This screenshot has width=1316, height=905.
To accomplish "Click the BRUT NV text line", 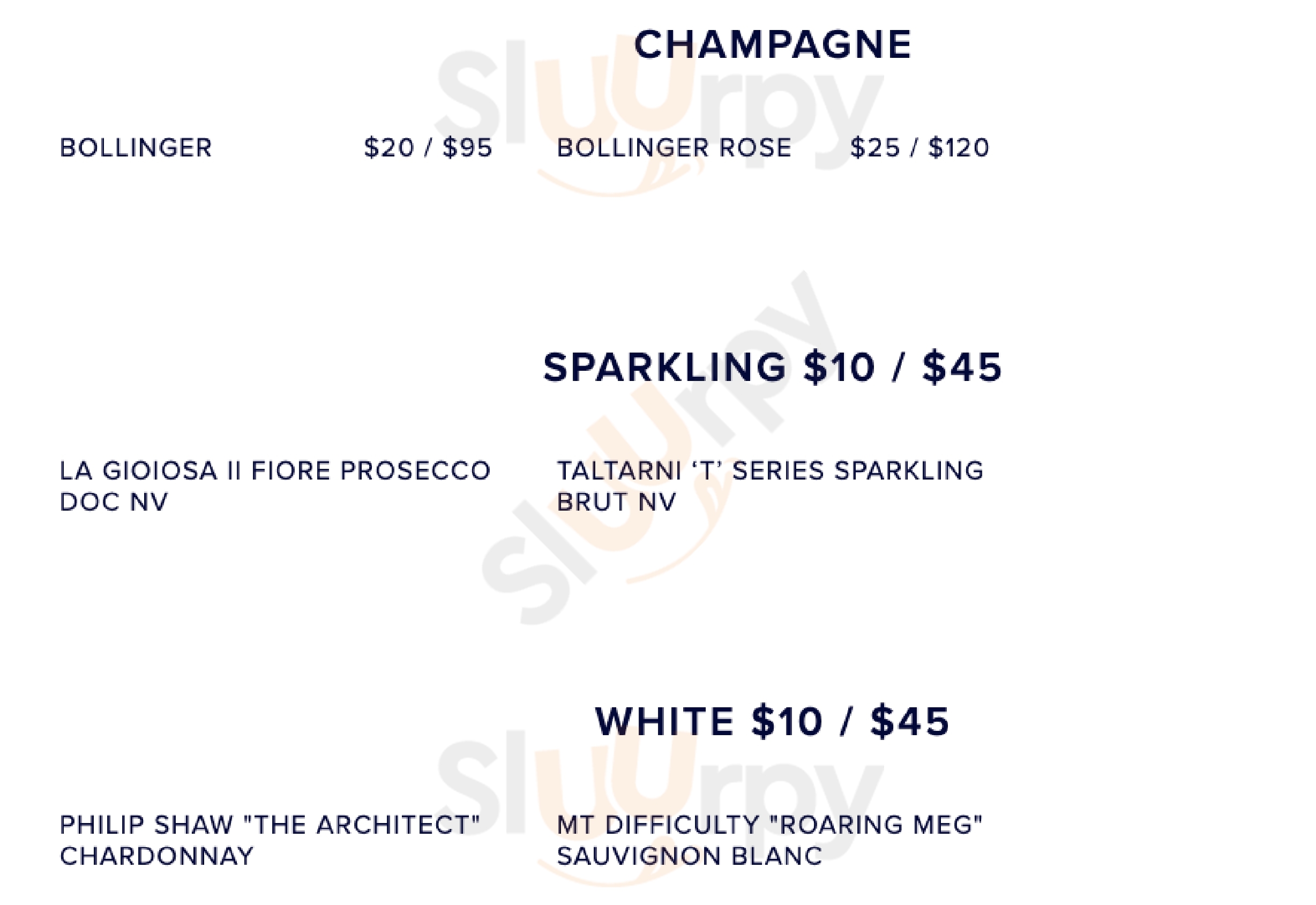I will point(617,503).
